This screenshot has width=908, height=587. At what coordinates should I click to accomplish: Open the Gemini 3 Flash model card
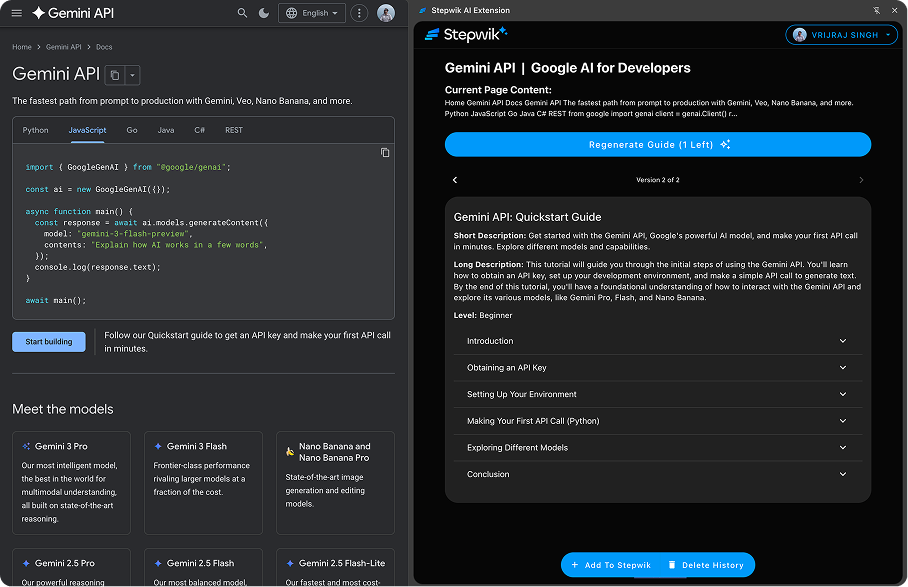203,483
